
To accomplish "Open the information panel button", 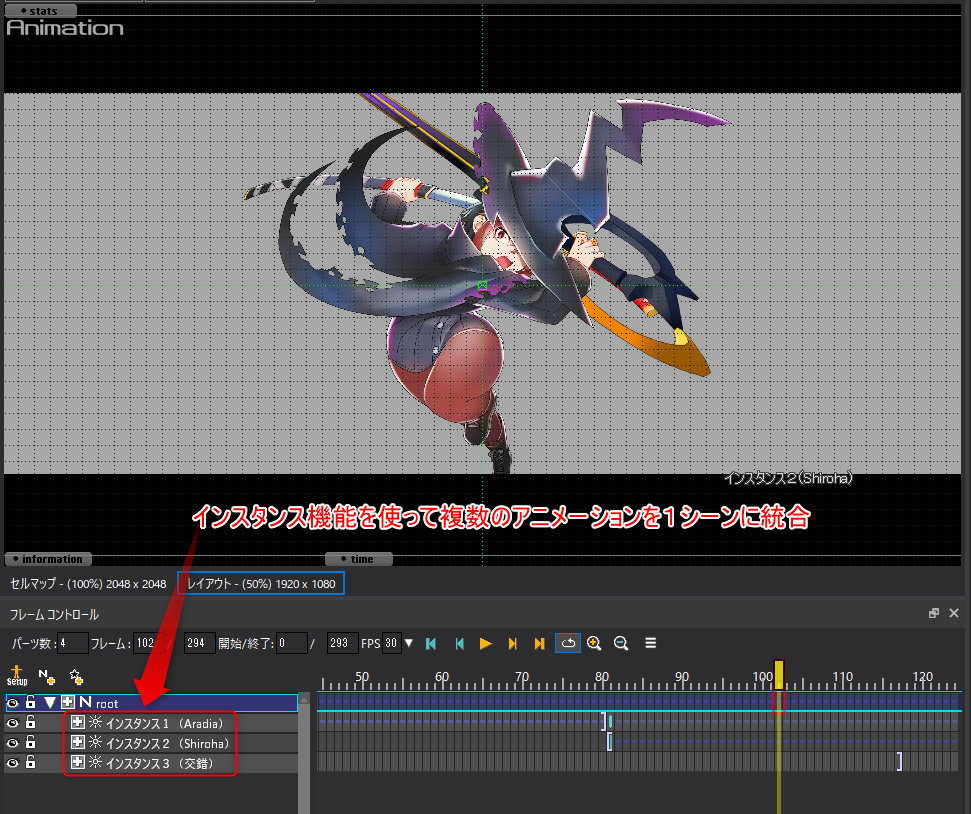I will [49, 559].
